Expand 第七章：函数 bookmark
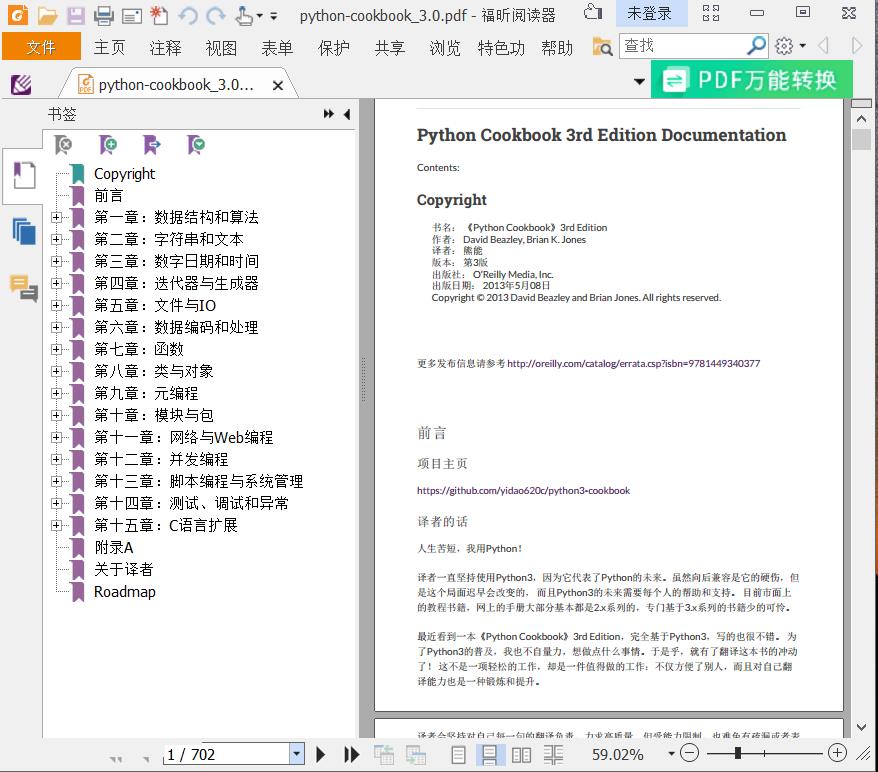Image resolution: width=878 pixels, height=772 pixels. tap(57, 349)
